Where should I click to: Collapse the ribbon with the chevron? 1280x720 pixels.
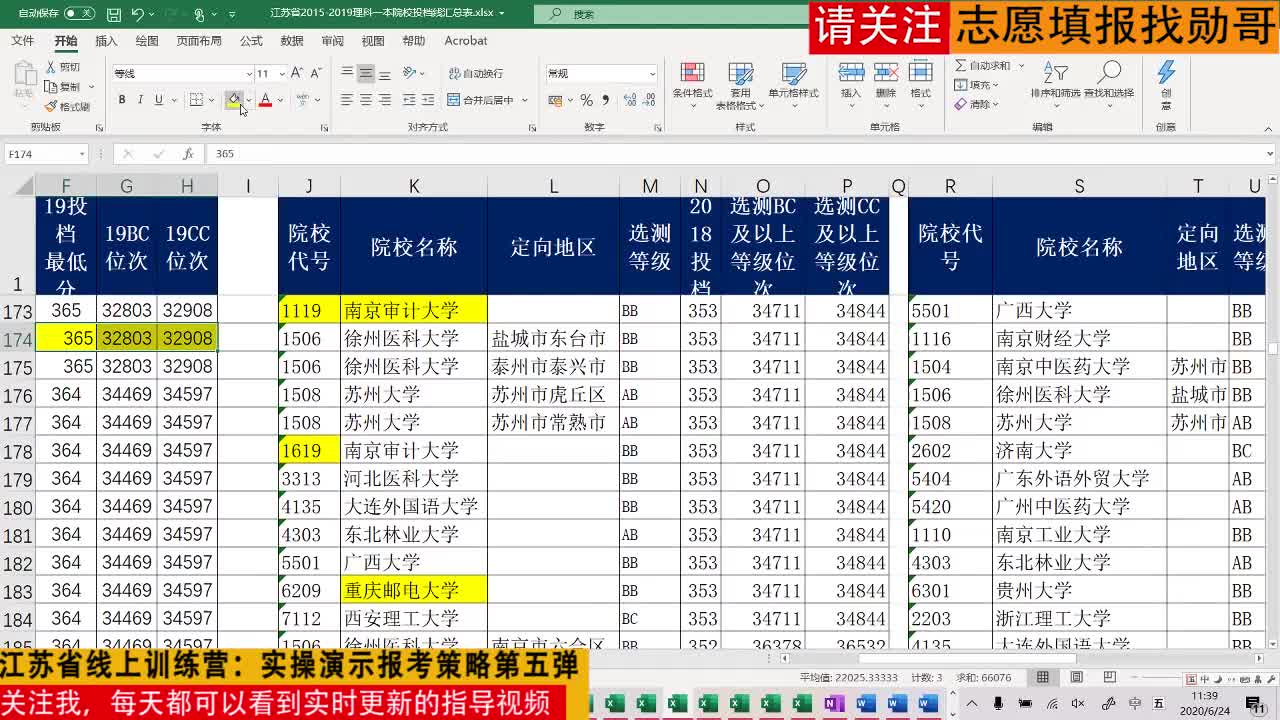point(1269,128)
